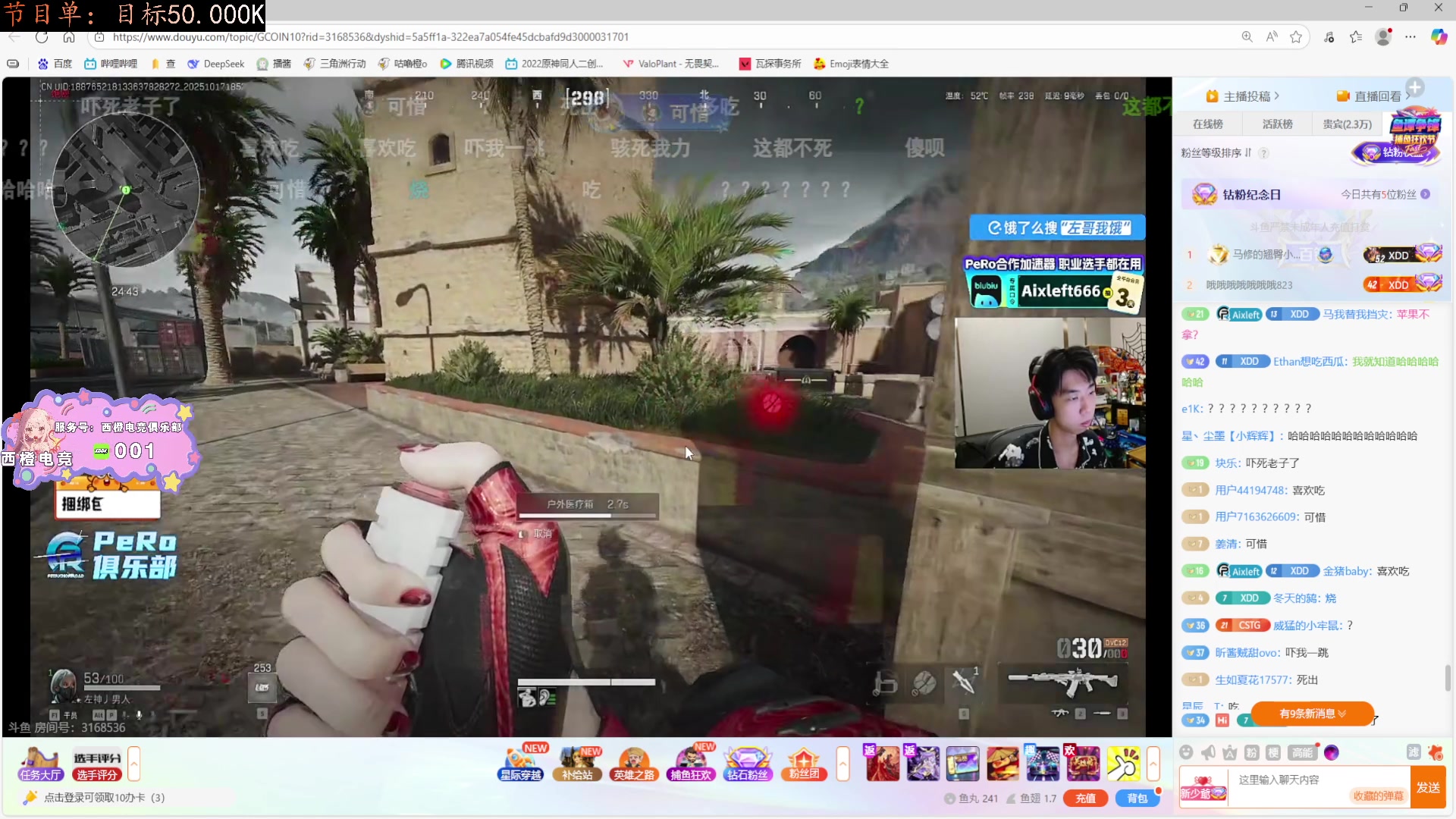Open the emoji picker in chat toolbar
This screenshot has width=1456, height=819.
click(x=1186, y=752)
